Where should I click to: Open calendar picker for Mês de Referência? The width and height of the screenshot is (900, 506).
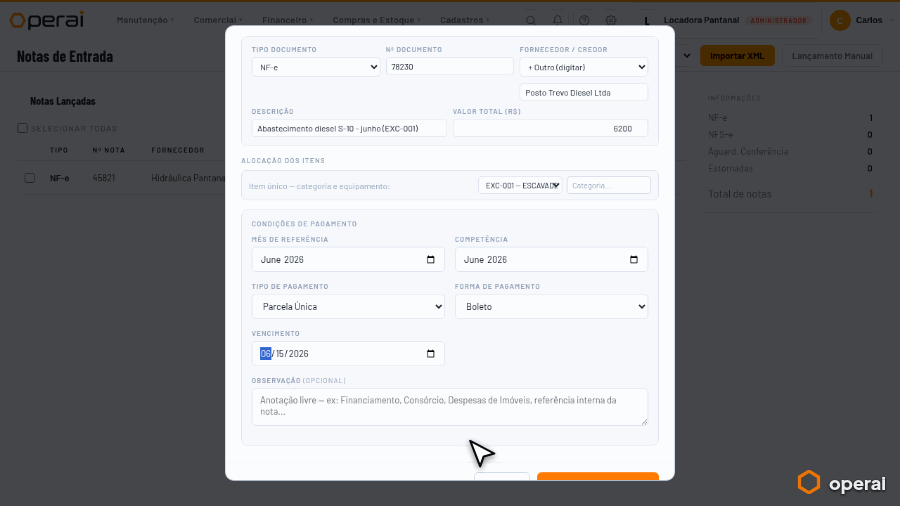(430, 260)
